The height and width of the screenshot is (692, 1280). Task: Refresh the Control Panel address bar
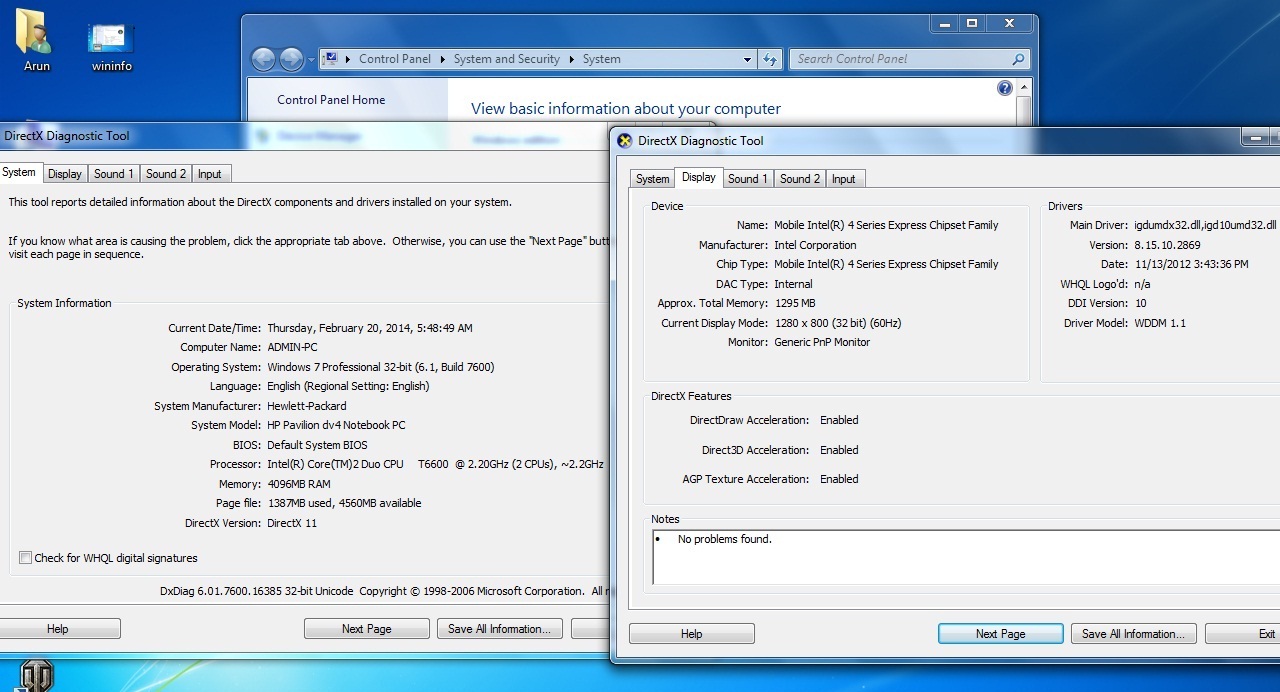tap(770, 59)
